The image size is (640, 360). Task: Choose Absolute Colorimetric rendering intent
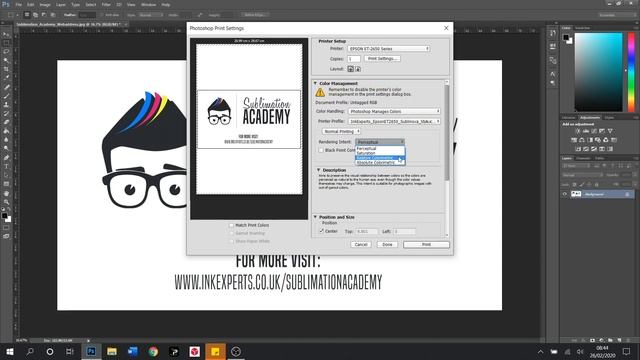[x=380, y=162]
